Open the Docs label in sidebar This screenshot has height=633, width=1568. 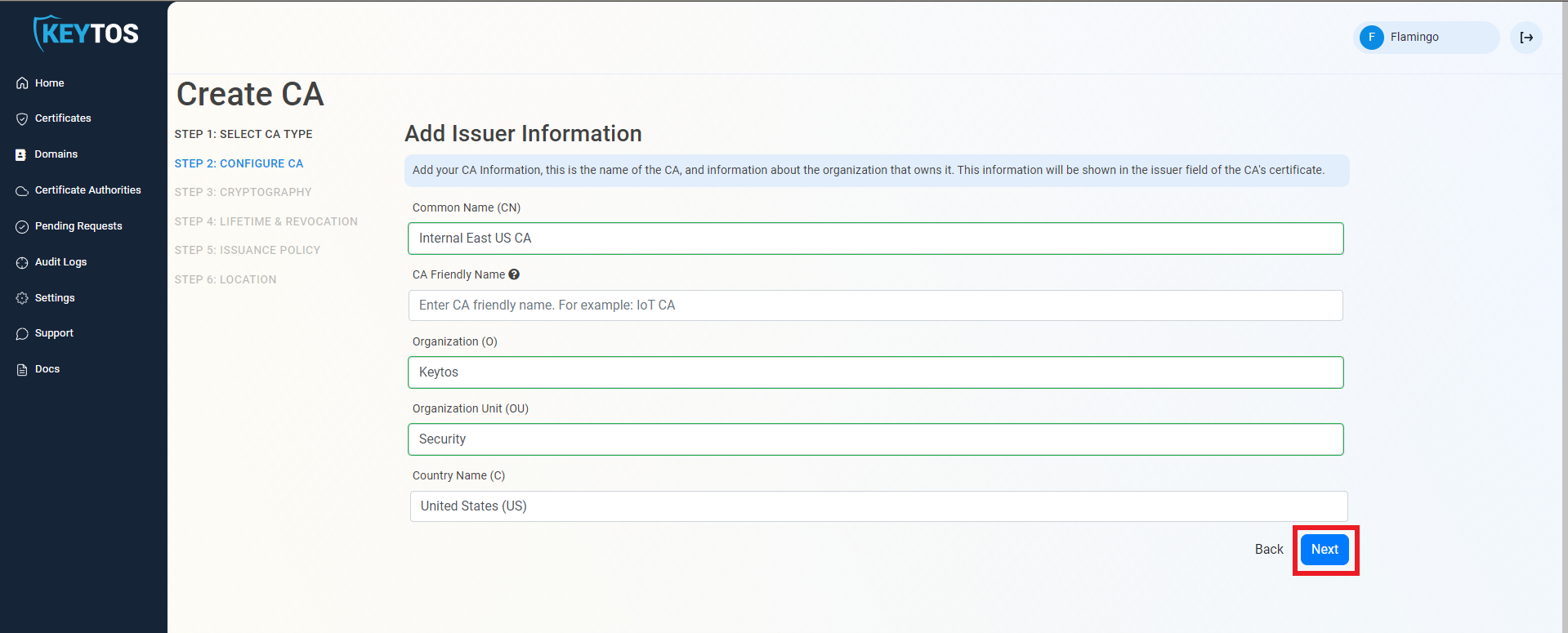[x=47, y=369]
